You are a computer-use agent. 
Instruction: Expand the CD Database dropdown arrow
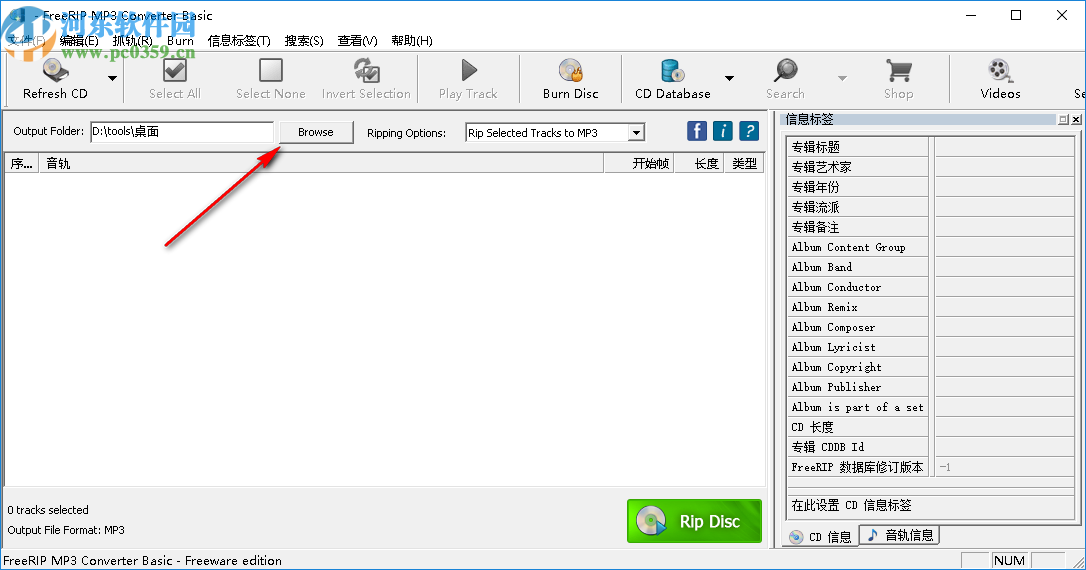click(x=729, y=78)
